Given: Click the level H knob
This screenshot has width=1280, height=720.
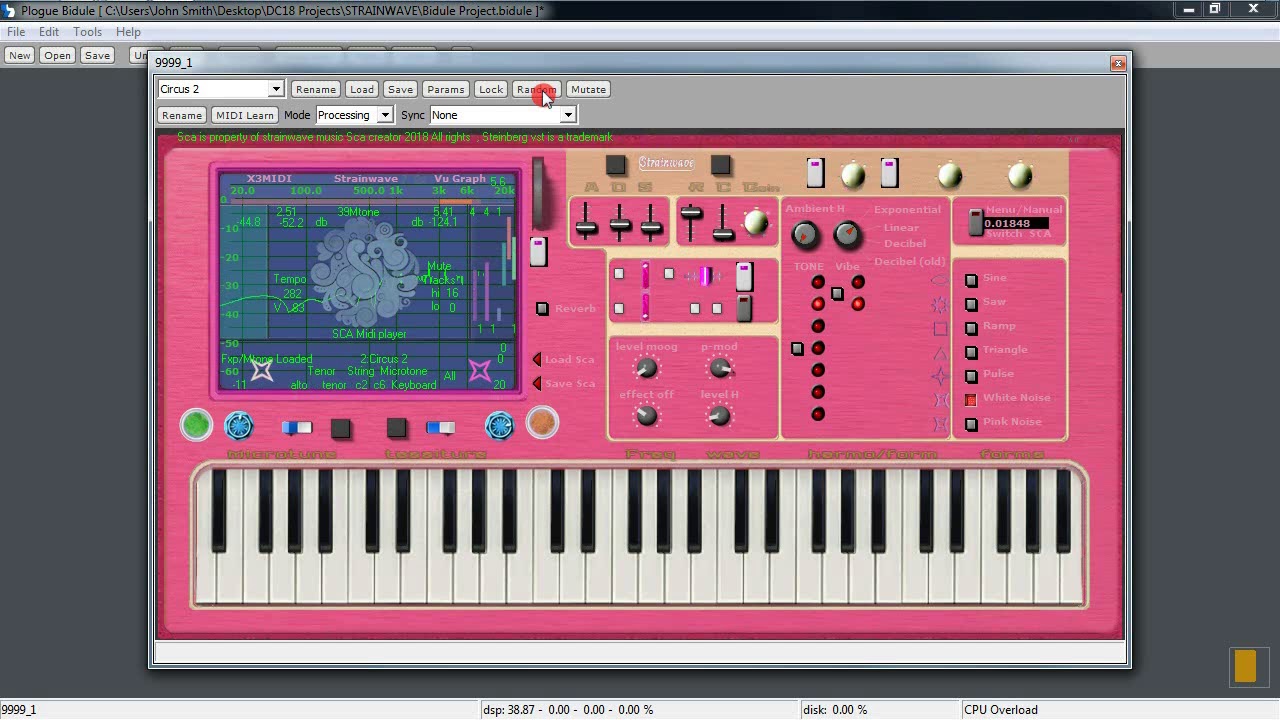Looking at the screenshot, I should pos(720,415).
